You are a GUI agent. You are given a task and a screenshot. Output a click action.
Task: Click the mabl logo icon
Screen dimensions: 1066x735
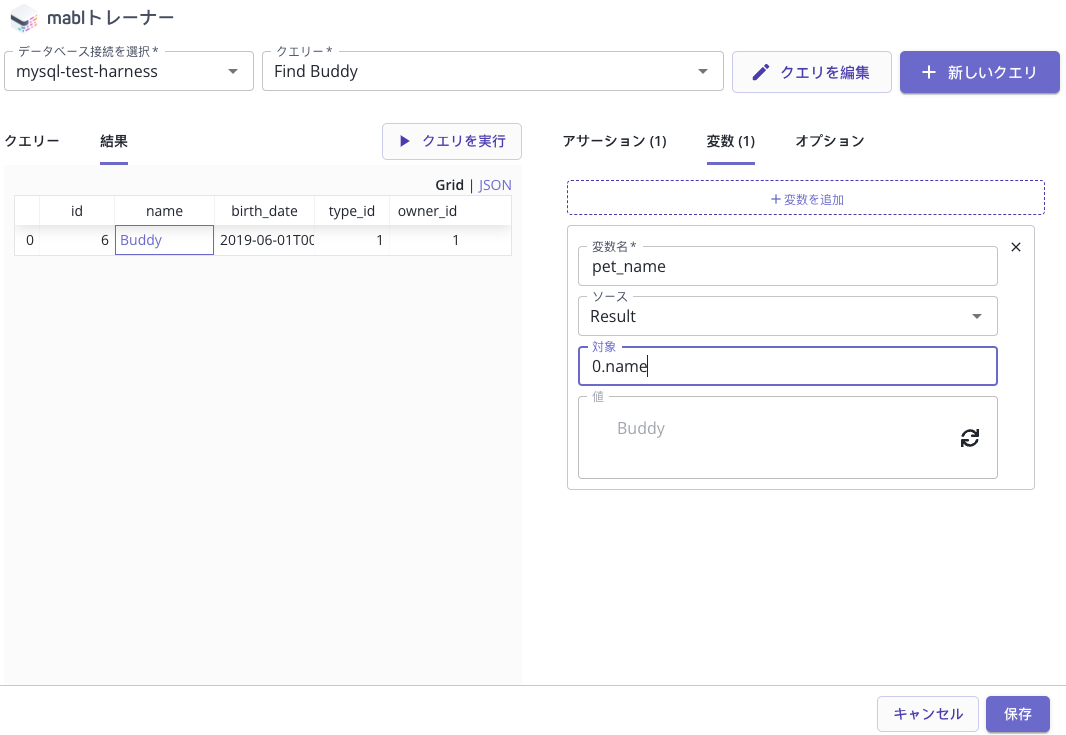(x=24, y=18)
